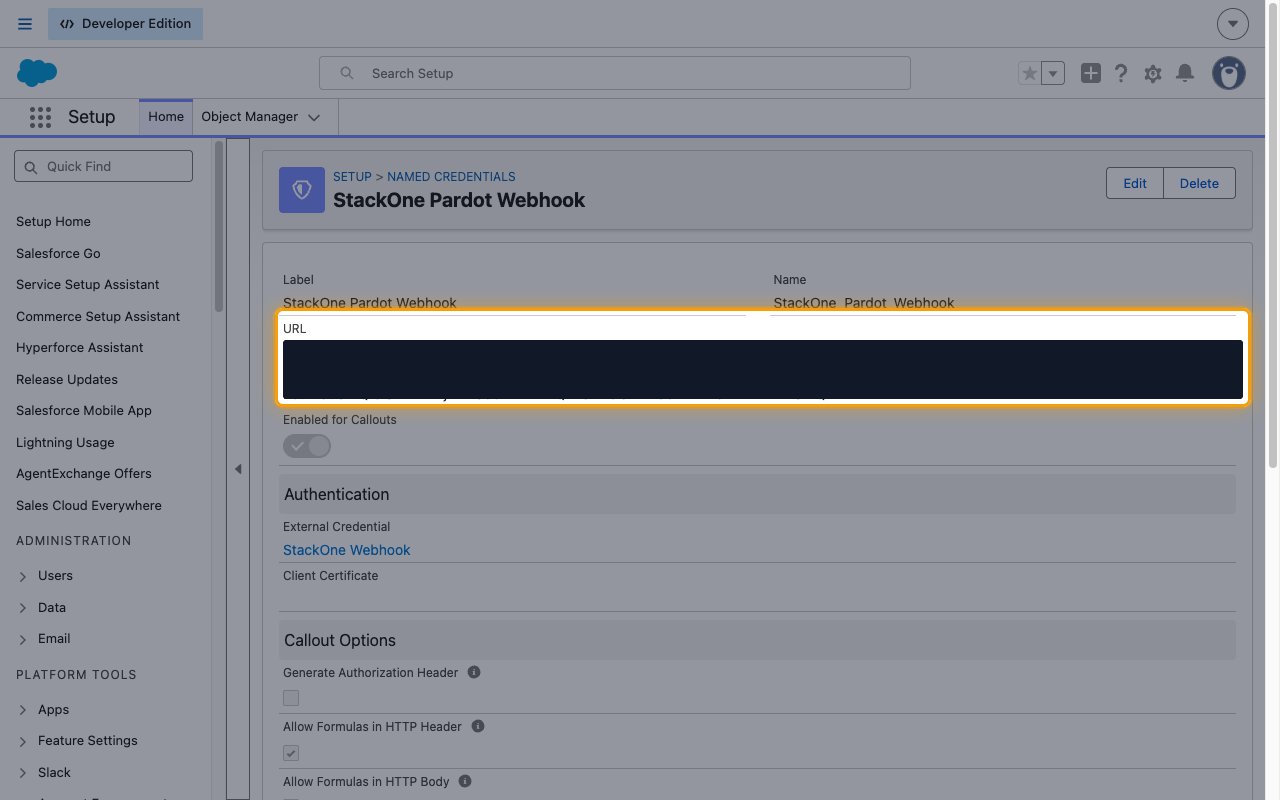Switch to the Object Manager tab
The height and width of the screenshot is (800, 1280).
250,116
